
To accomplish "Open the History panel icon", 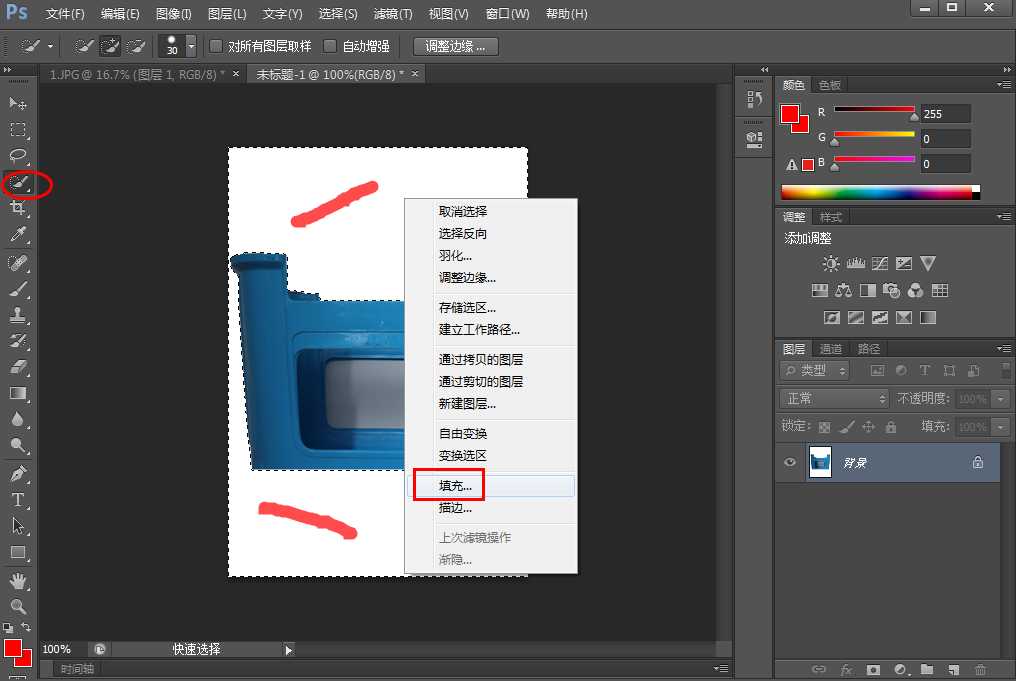I will click(754, 99).
